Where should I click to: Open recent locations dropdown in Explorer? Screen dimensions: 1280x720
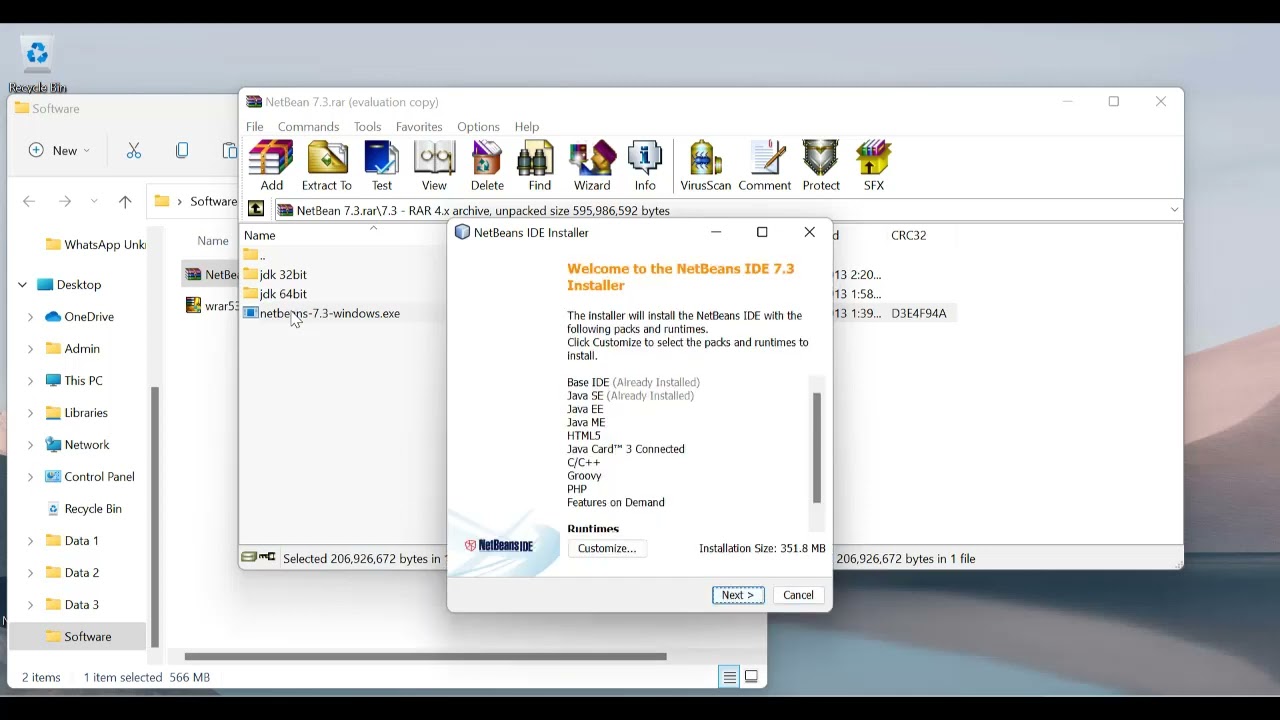[x=94, y=201]
